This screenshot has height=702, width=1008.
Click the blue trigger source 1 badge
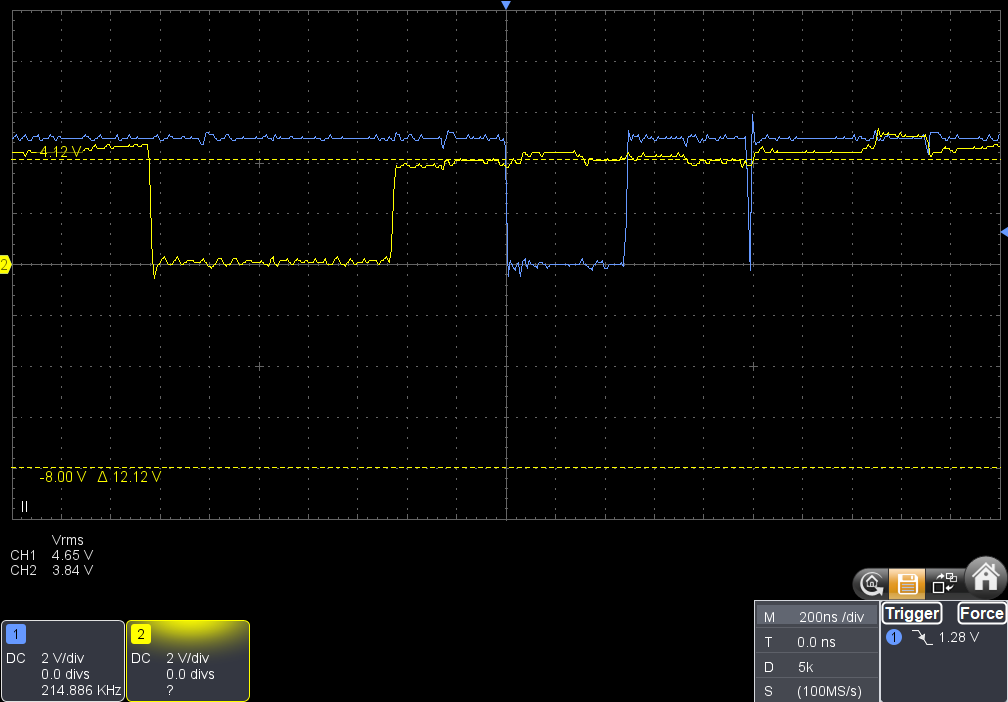pyautogui.click(x=895, y=637)
